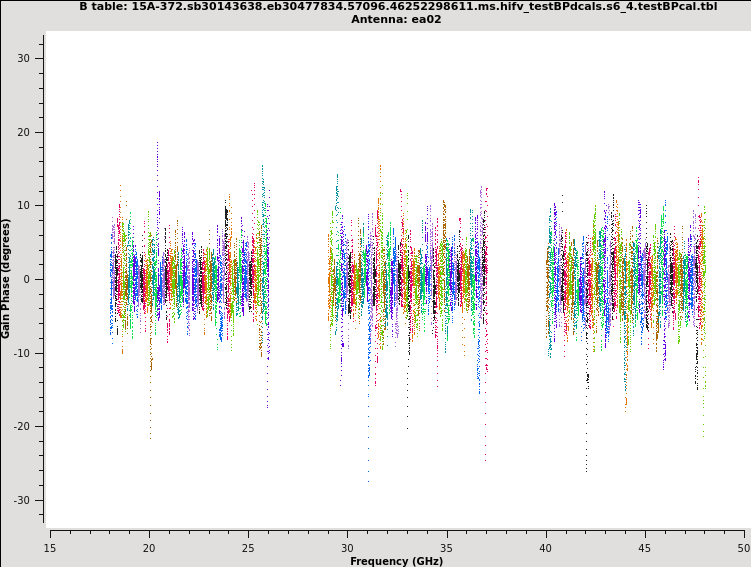Click the 10 tick label on y-axis
751x567 pixels.
[x=23, y=206]
